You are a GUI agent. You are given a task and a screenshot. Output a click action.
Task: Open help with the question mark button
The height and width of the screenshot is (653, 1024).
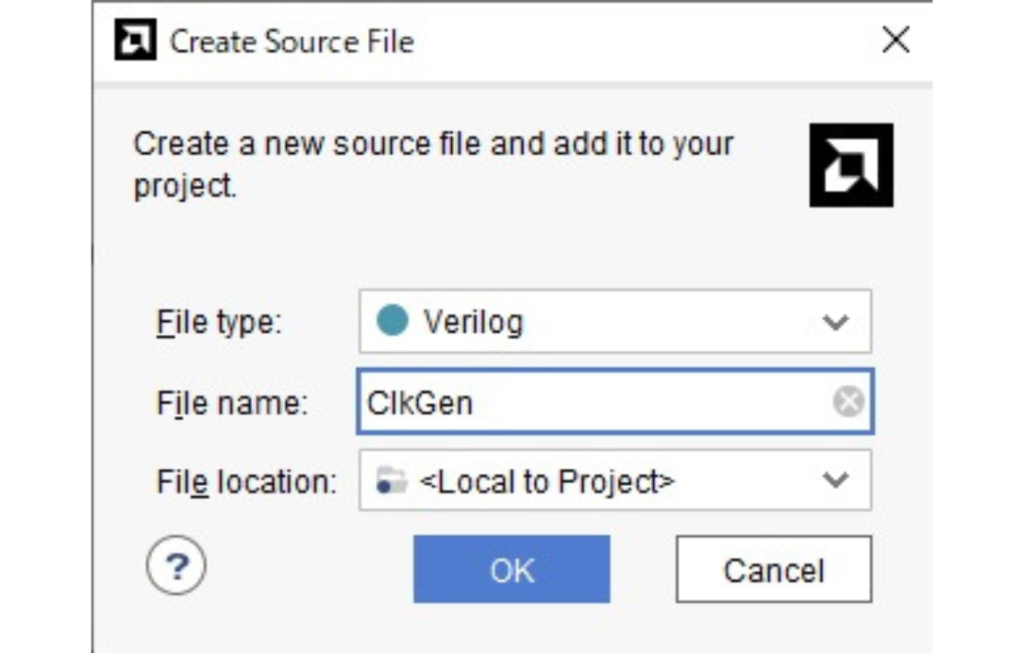coord(176,568)
